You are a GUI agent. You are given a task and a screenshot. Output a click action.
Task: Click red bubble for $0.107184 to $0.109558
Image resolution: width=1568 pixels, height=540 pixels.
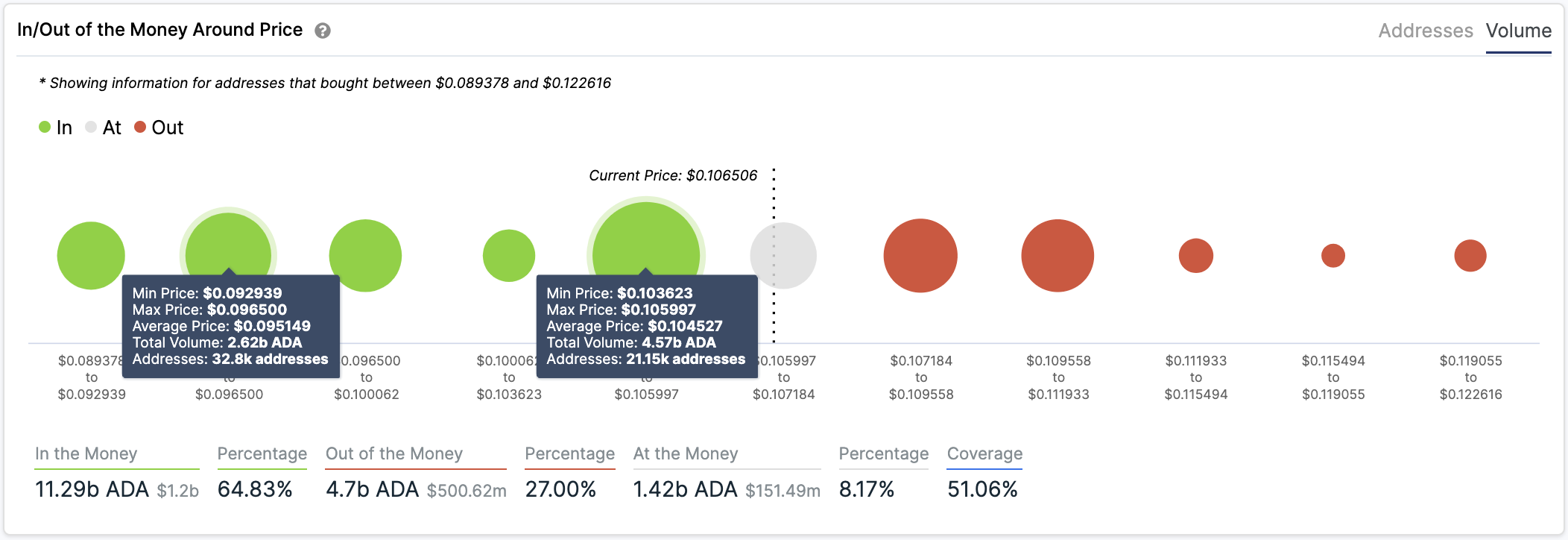pyautogui.click(x=920, y=255)
